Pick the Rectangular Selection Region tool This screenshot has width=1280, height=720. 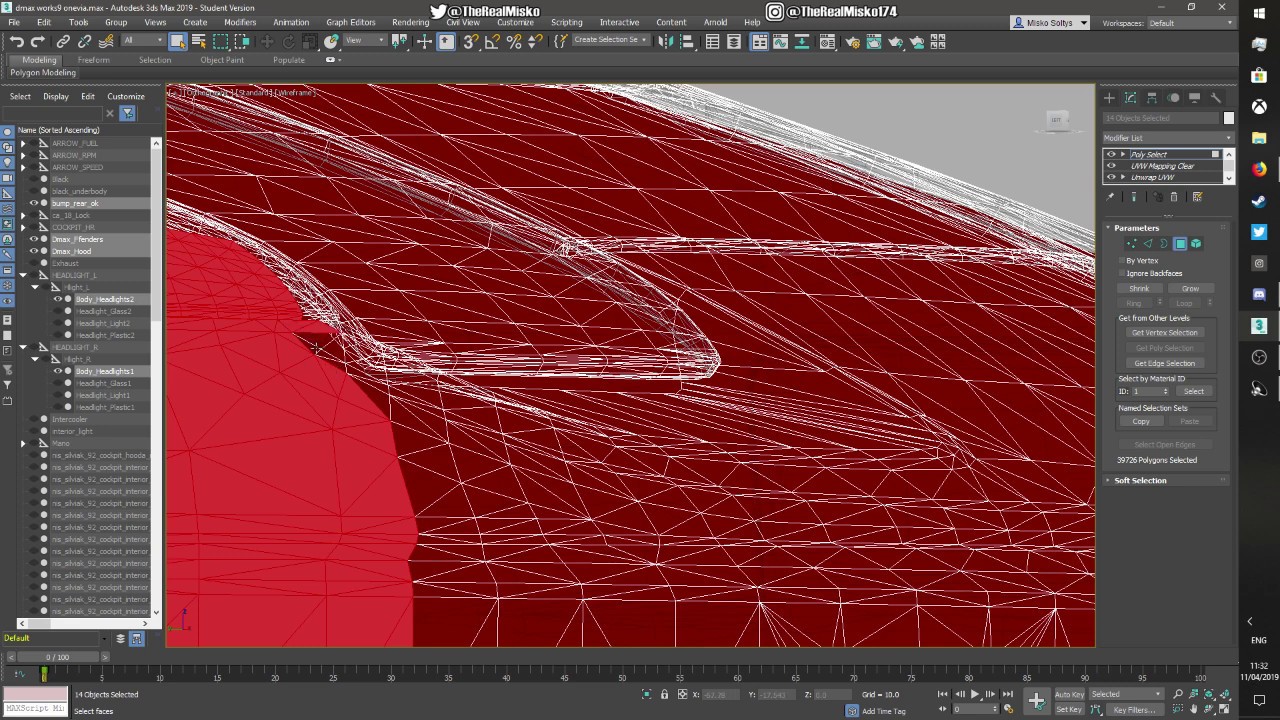220,41
